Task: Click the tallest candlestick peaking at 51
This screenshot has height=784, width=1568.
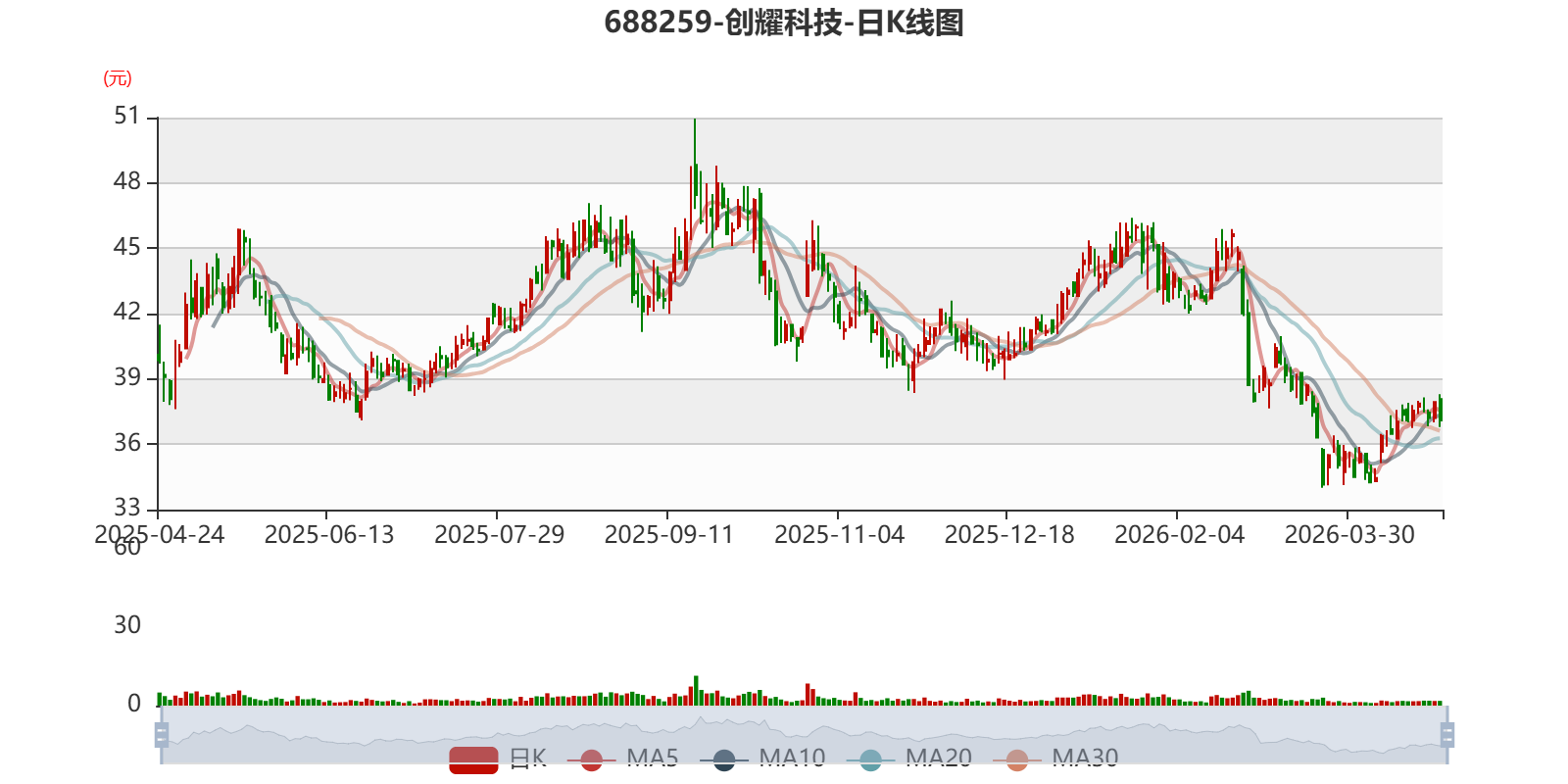Action: tap(695, 163)
